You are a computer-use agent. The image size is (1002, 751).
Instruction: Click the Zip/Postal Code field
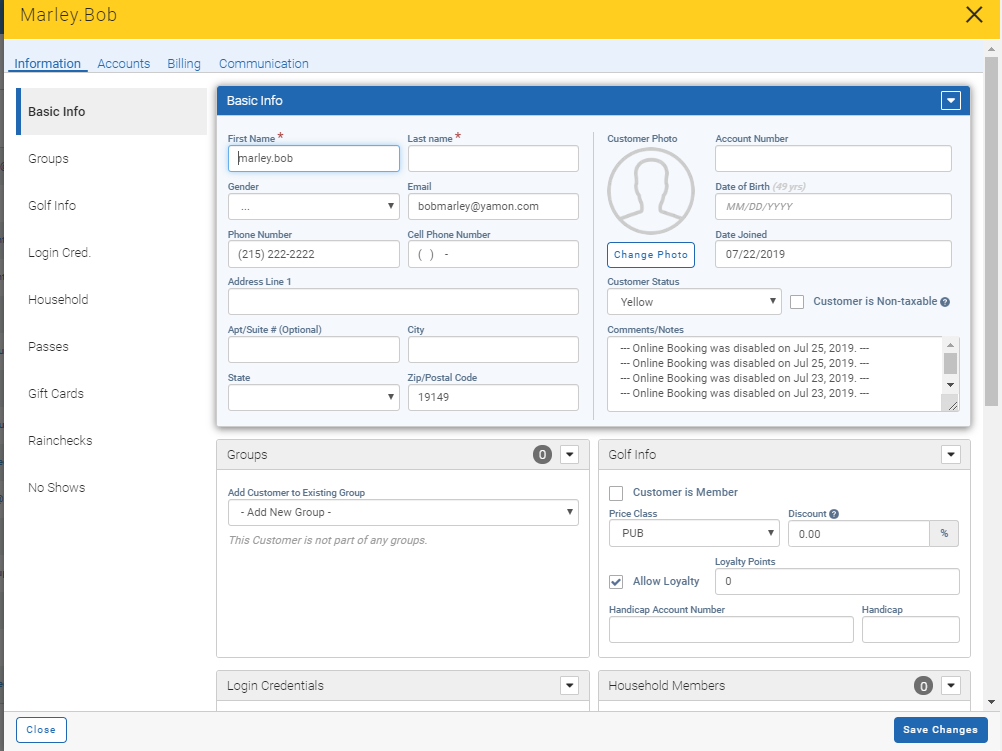[x=493, y=398]
